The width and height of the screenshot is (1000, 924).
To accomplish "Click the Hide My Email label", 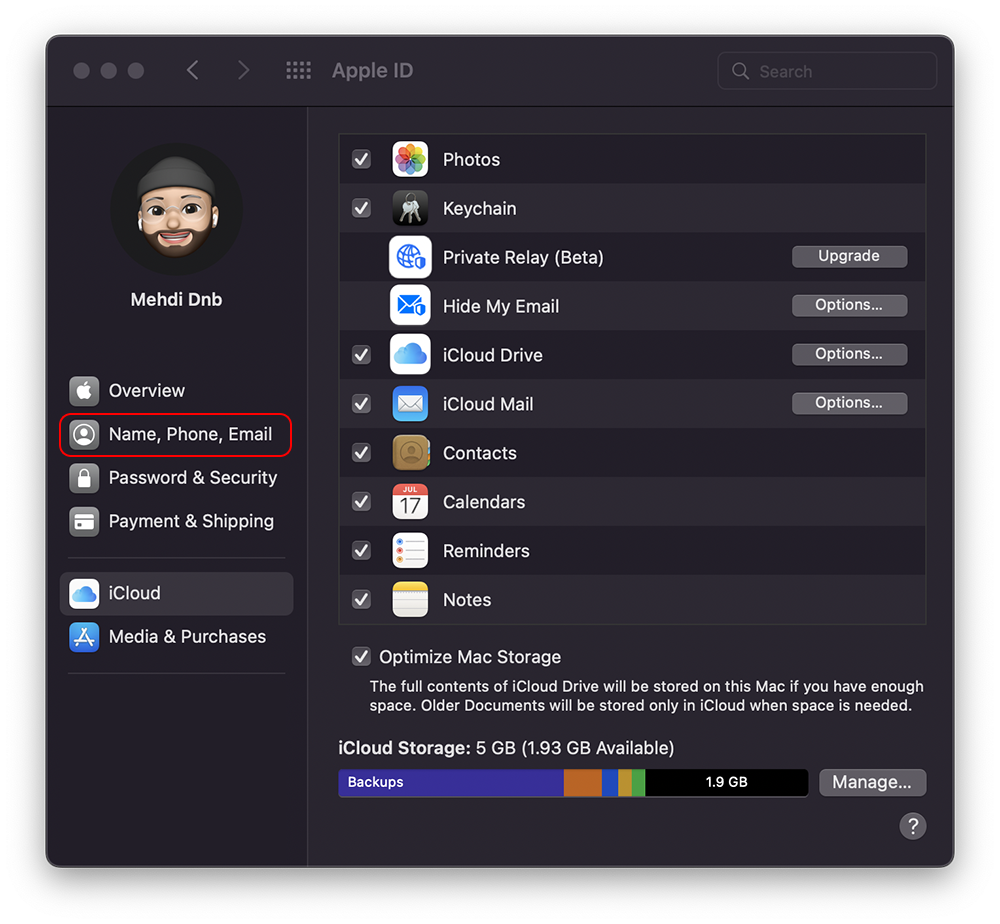I will pos(501,307).
